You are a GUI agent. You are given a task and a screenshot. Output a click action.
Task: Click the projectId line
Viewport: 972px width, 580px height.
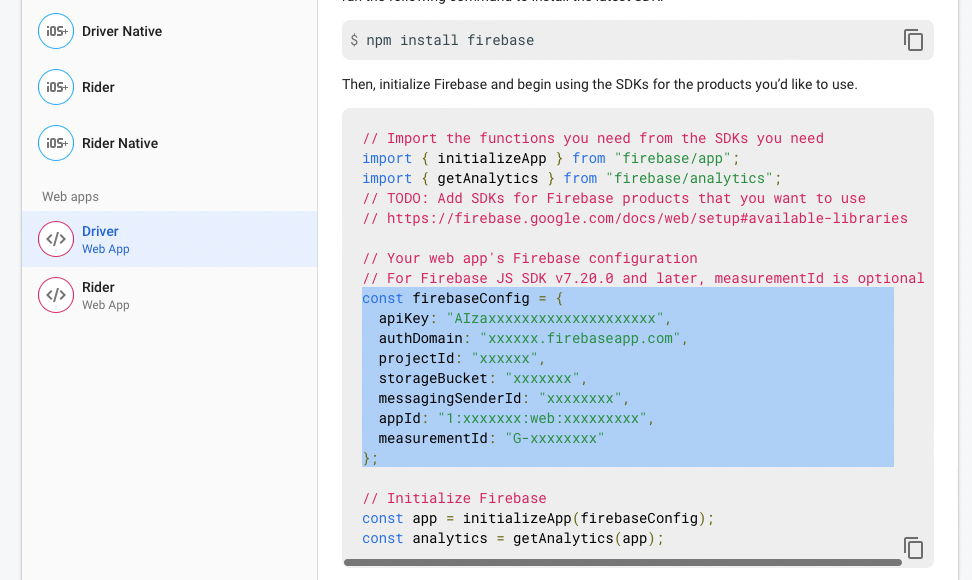coord(462,358)
